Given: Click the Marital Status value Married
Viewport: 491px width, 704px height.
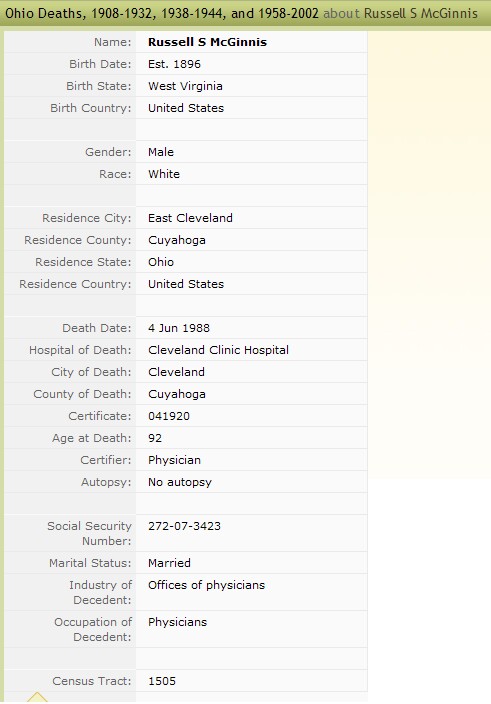Looking at the screenshot, I should tap(169, 563).
